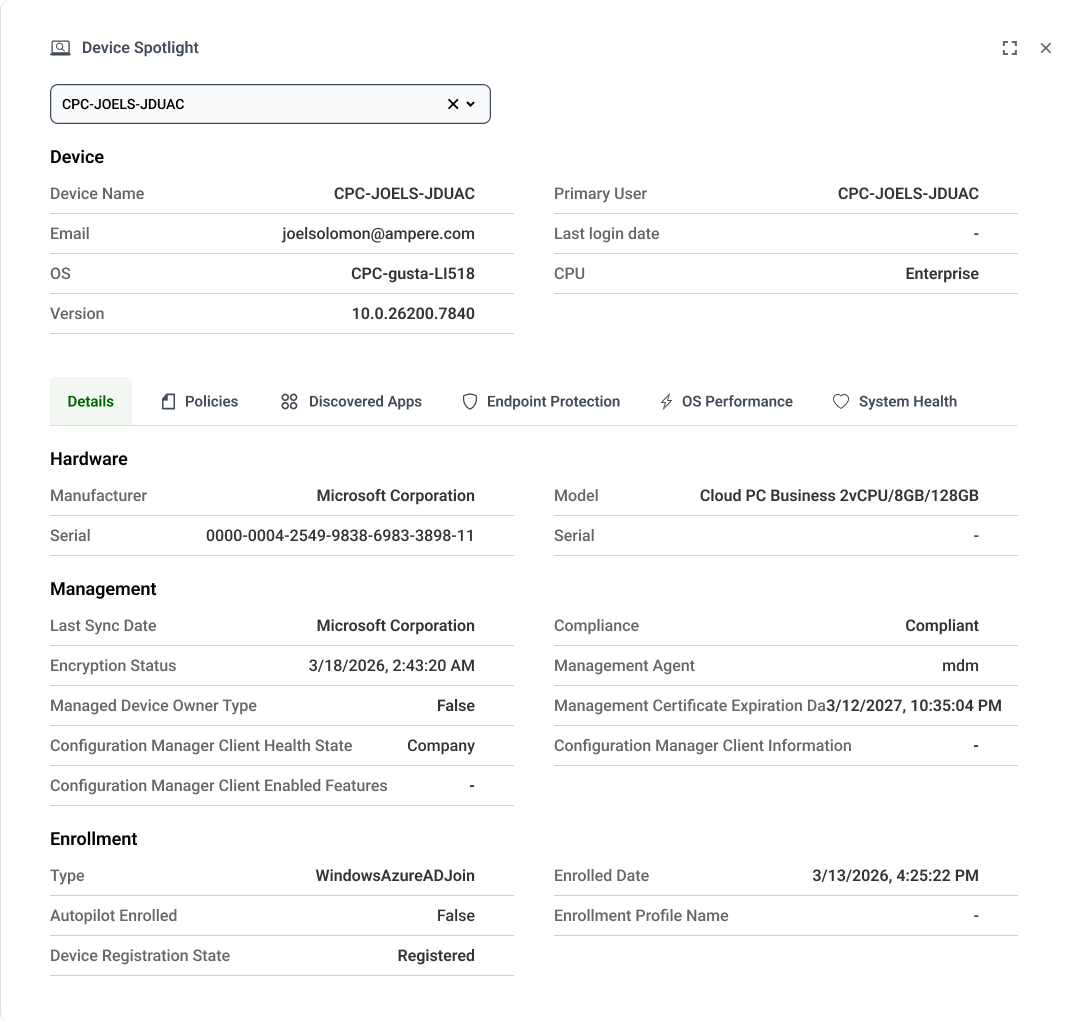Click the Compliant compliance status value
Screen dimensions: 1068x1022
(941, 625)
